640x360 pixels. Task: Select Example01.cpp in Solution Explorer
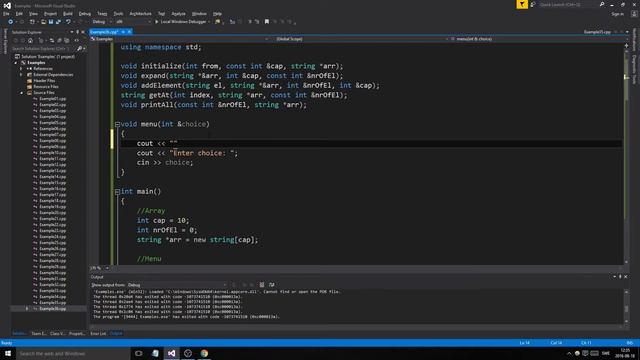[52, 99]
